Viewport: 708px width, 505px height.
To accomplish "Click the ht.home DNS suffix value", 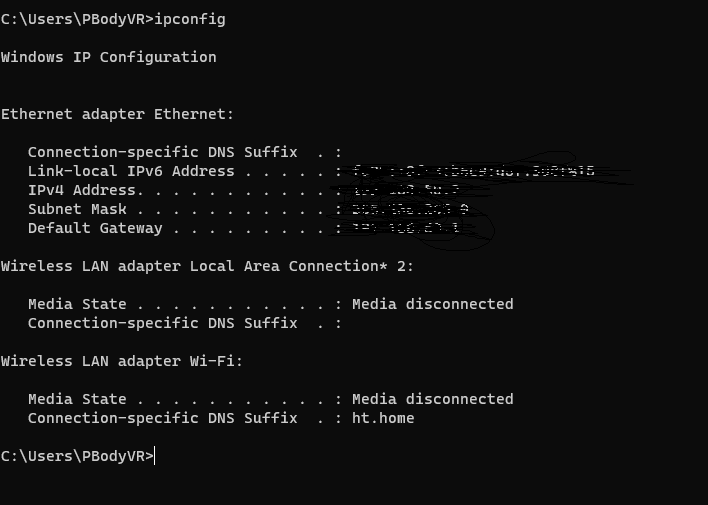I will 383,418.
